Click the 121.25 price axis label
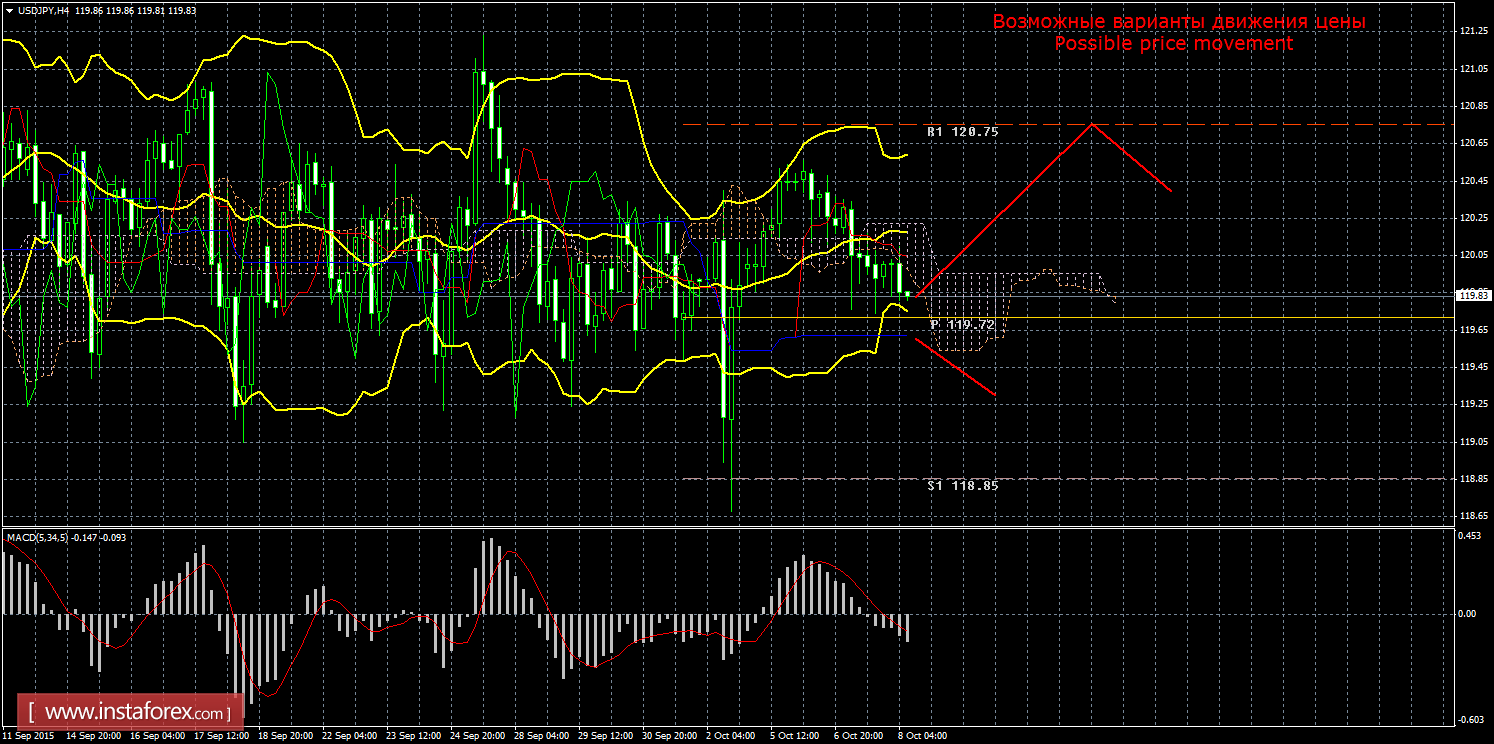 (1472, 32)
